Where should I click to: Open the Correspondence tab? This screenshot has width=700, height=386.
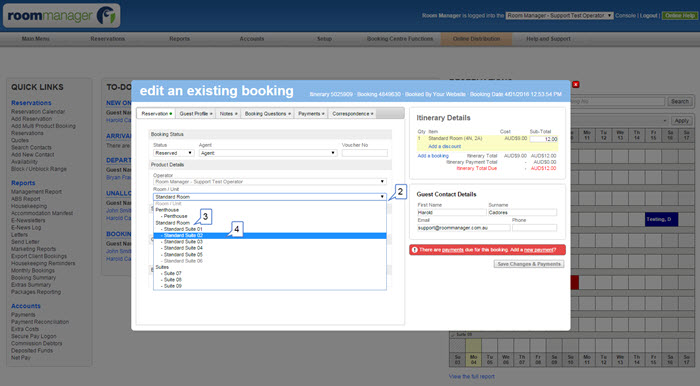click(x=353, y=114)
